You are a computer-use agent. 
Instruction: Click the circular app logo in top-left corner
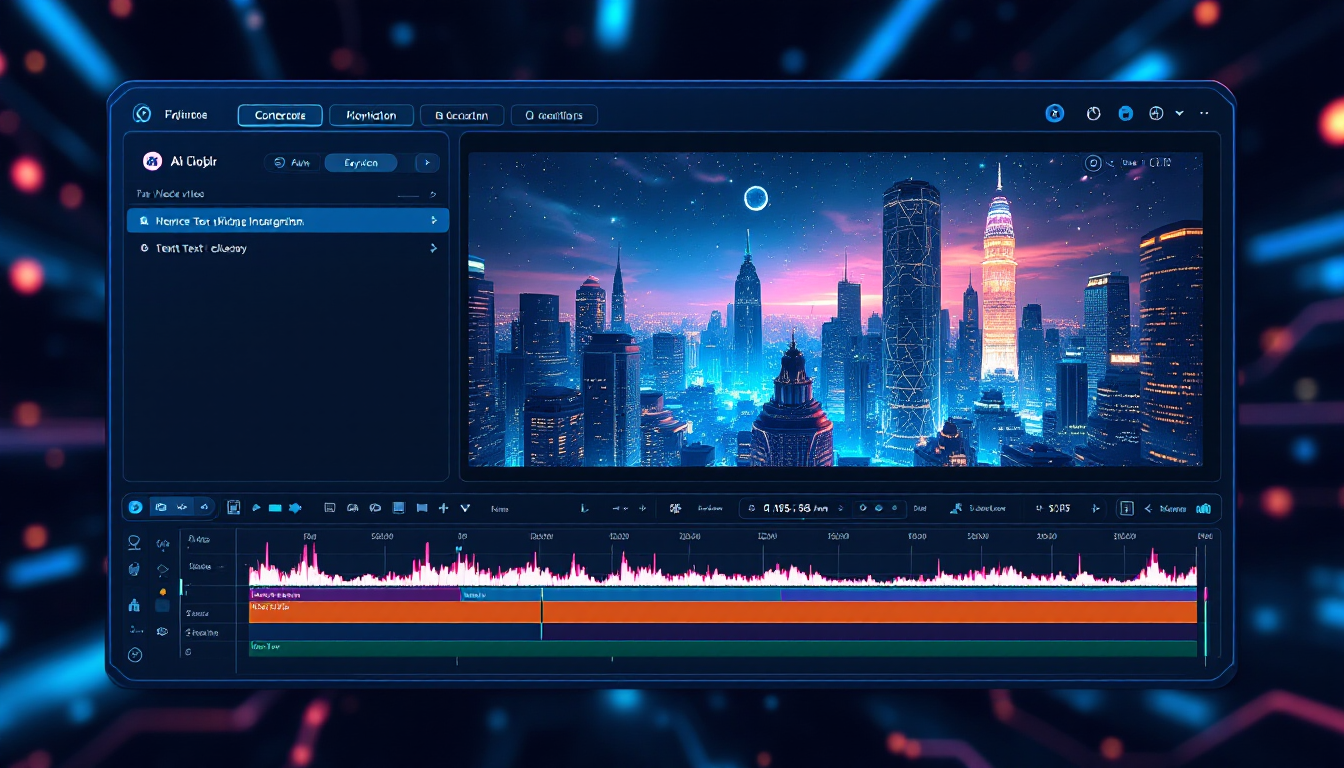tap(142, 115)
